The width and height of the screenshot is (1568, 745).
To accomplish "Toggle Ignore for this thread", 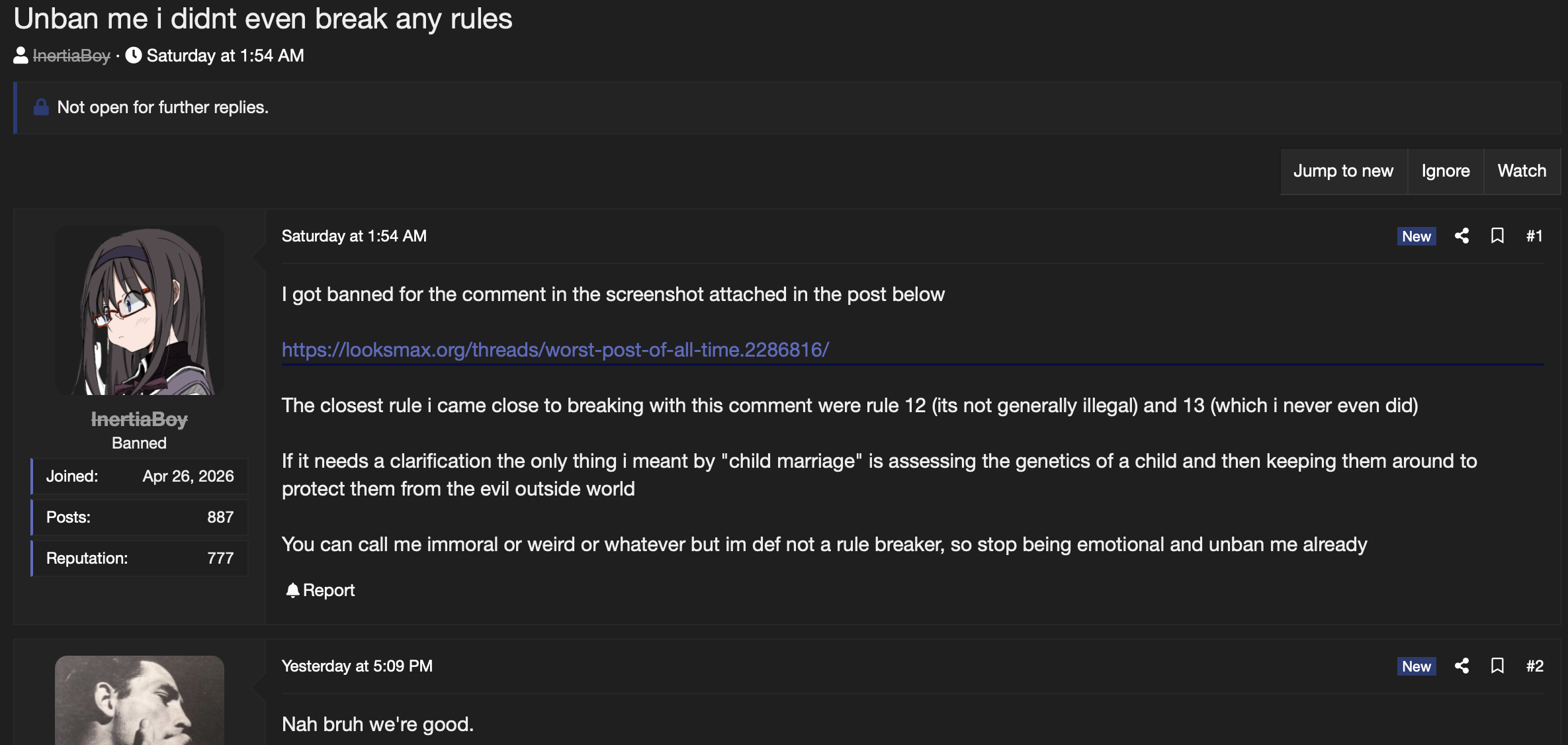I will (x=1446, y=171).
